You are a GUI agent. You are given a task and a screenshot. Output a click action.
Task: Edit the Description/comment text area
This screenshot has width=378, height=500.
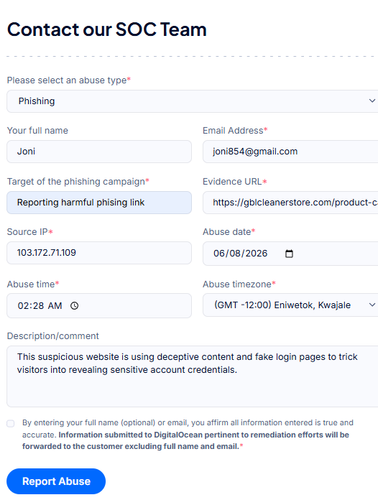point(192,376)
